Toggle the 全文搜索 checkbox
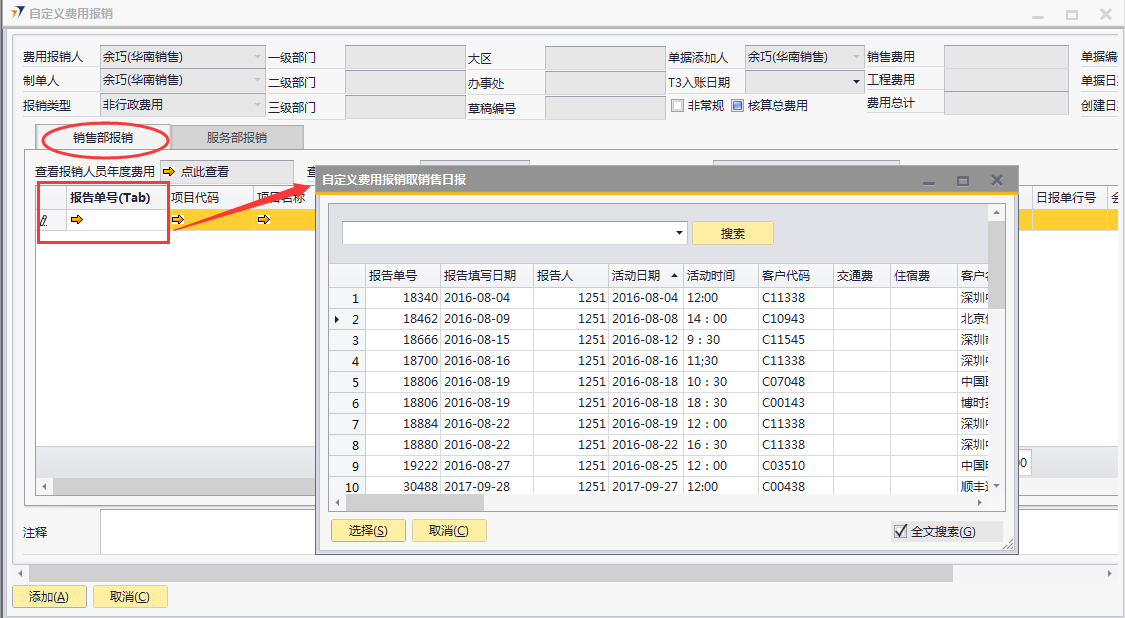 (x=900, y=531)
